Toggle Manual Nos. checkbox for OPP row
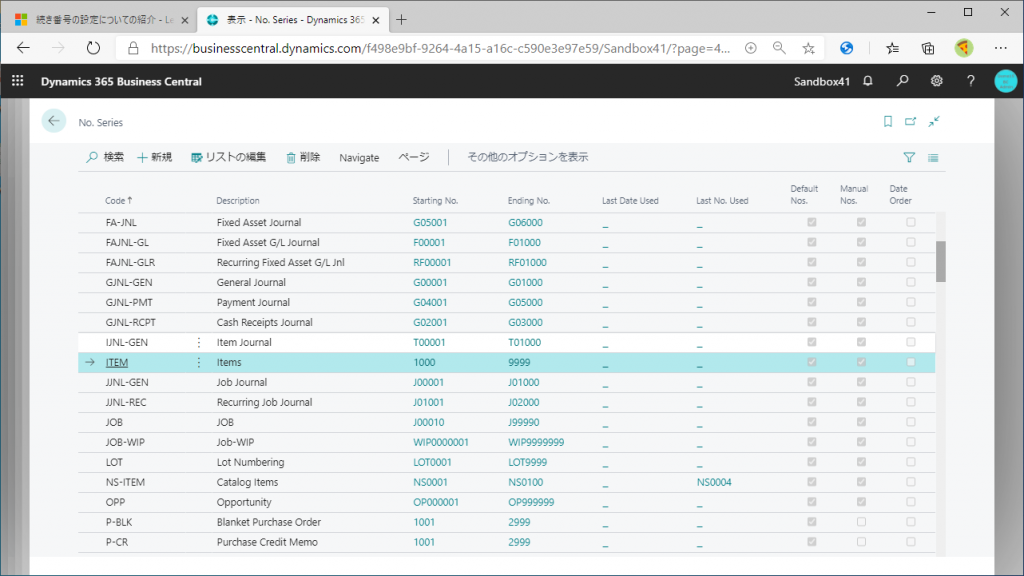The width and height of the screenshot is (1024, 576). [x=861, y=502]
